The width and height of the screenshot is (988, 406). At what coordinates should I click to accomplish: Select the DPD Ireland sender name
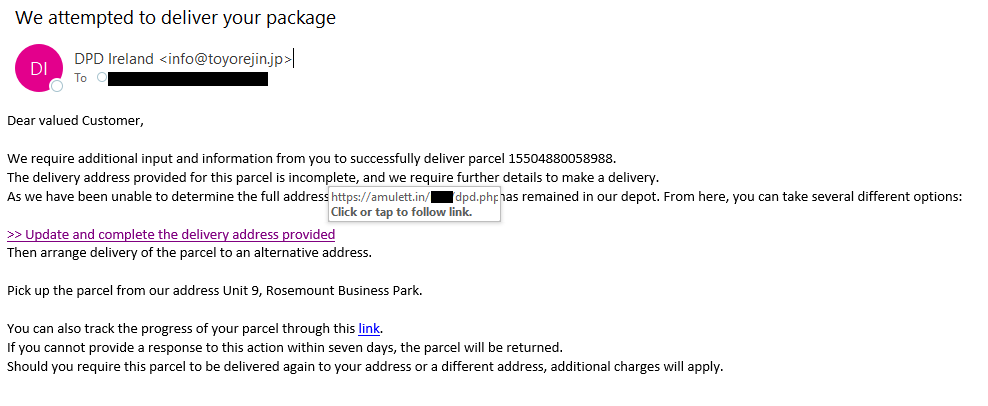(x=114, y=59)
